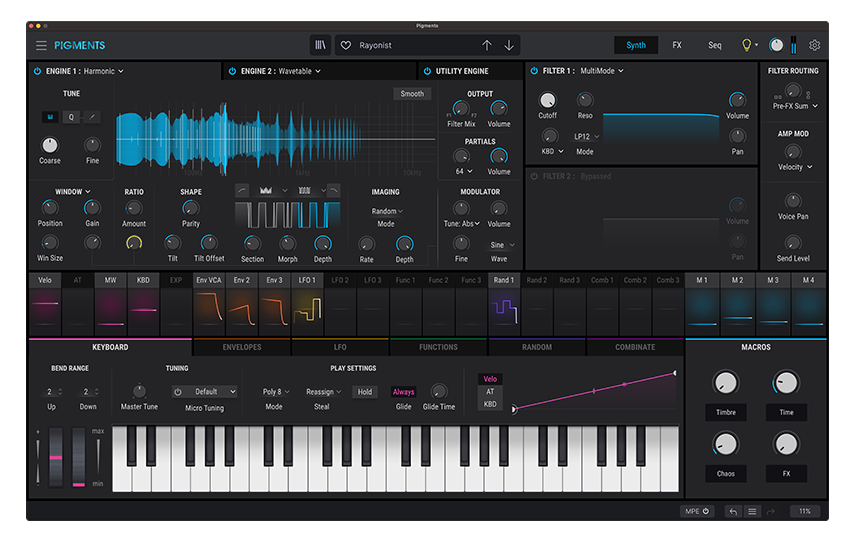Open the LFO modulation tab

click(x=340, y=347)
